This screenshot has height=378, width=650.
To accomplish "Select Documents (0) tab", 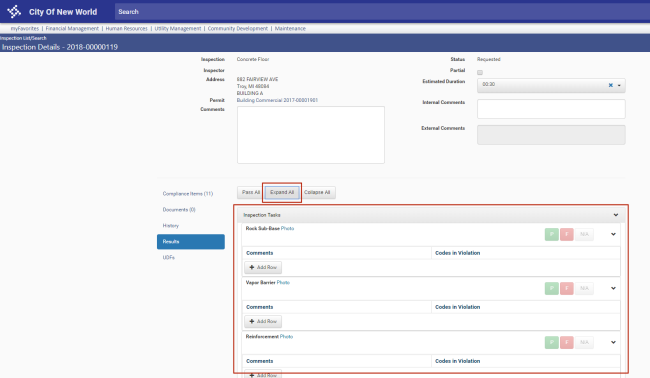I will [179, 210].
